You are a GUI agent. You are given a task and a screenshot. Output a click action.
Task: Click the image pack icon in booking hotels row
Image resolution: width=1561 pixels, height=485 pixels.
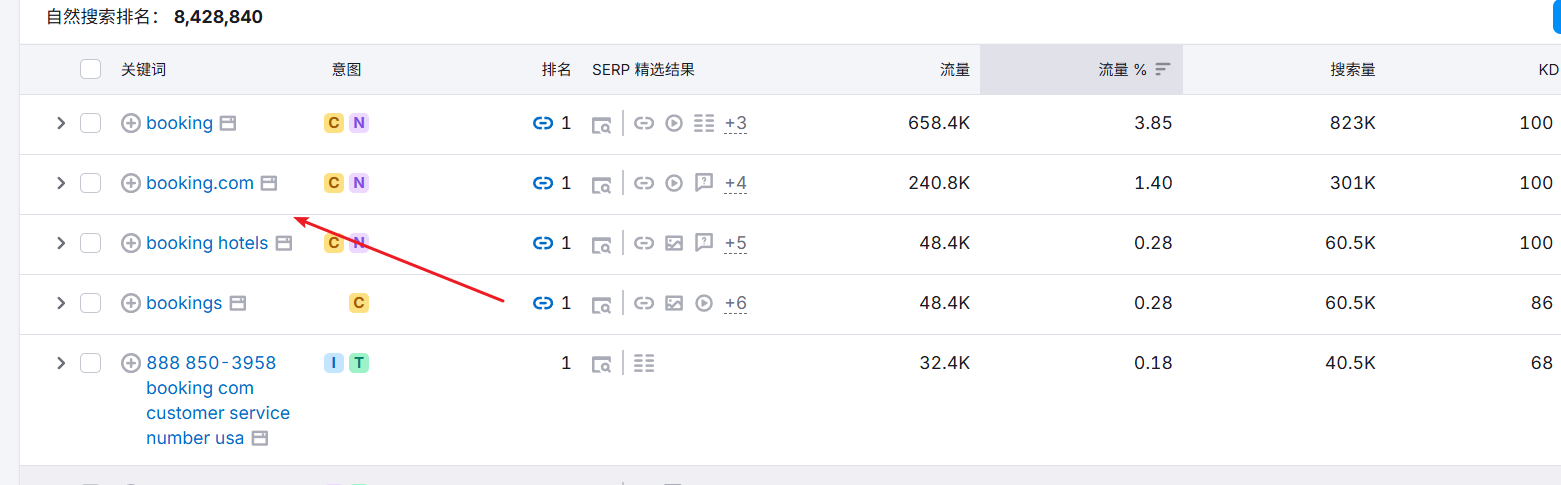[674, 243]
